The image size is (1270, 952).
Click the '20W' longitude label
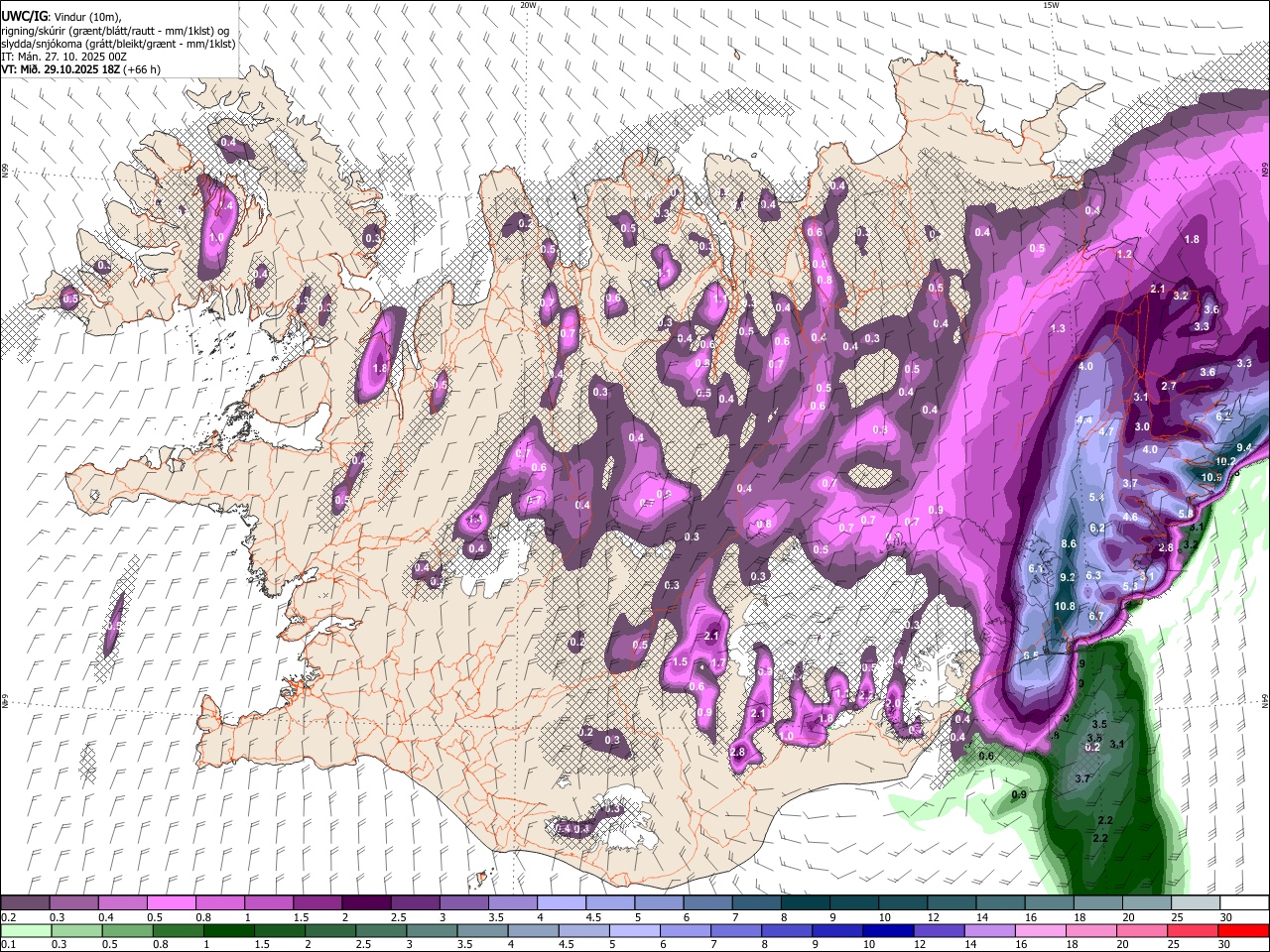click(x=529, y=5)
